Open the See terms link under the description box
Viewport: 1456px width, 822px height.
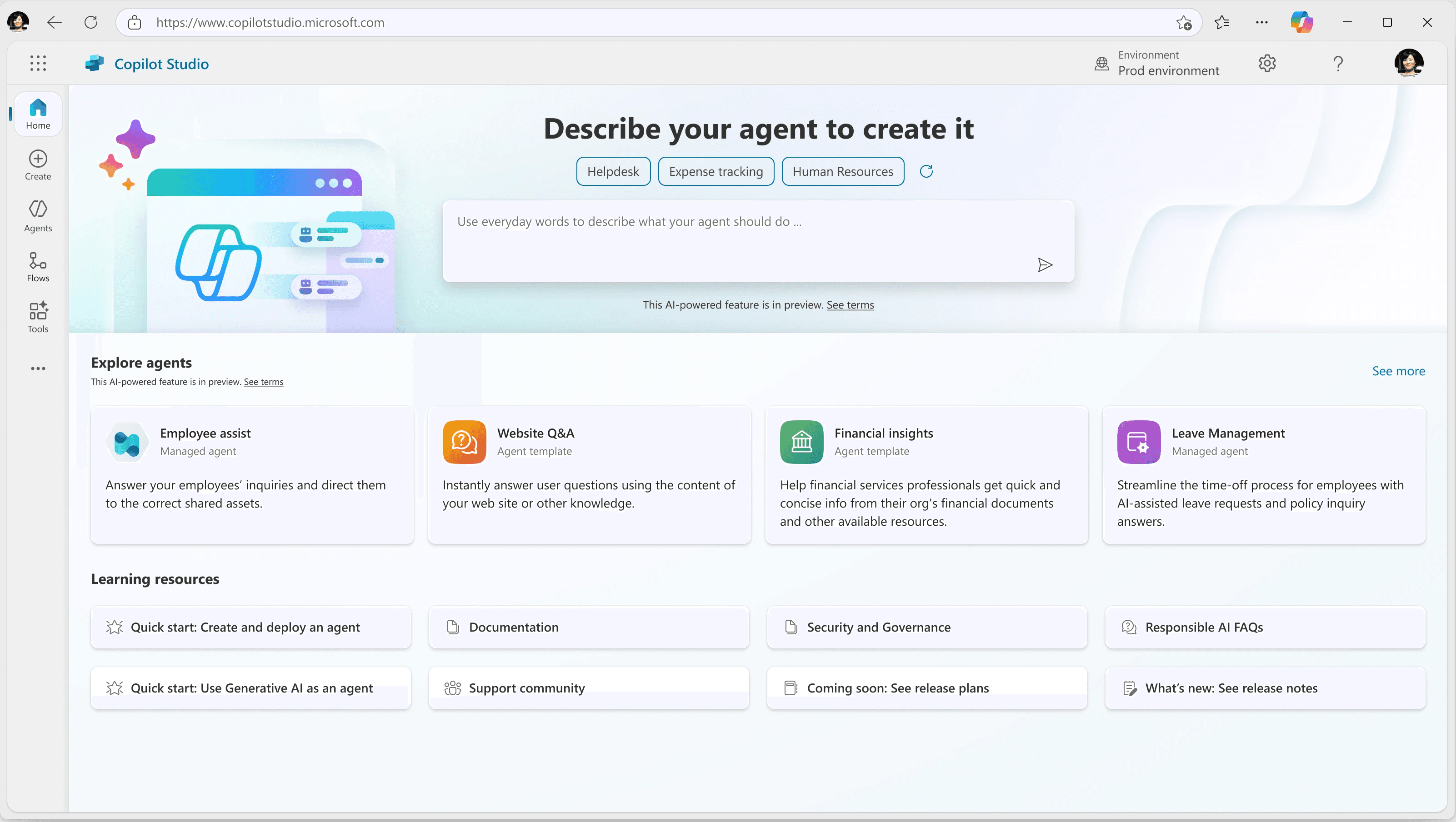(x=850, y=304)
